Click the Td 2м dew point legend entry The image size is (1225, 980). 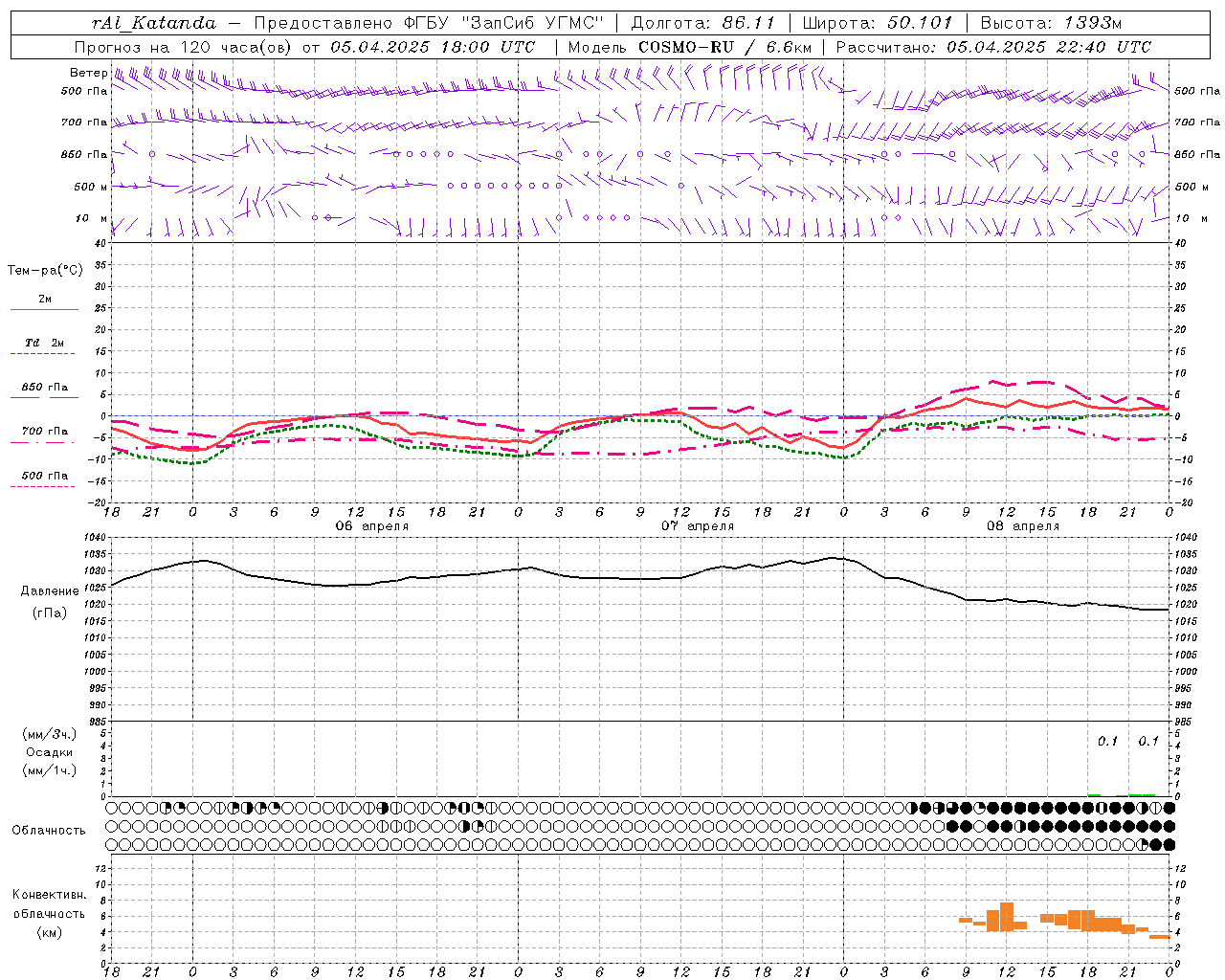click(44, 343)
